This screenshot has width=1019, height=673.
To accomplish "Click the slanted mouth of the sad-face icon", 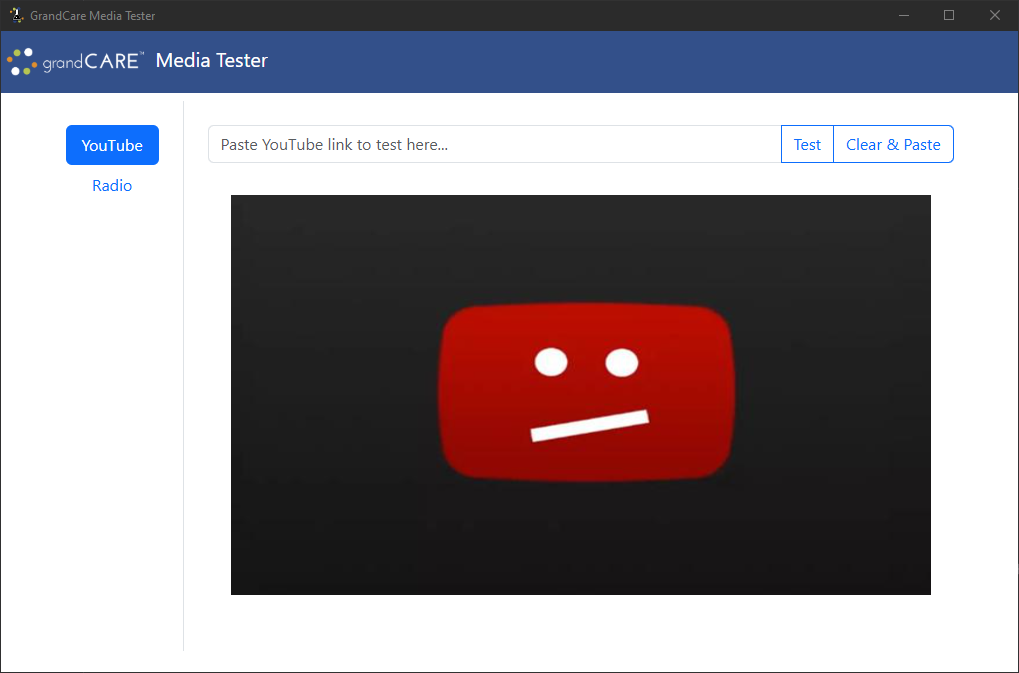I will point(589,425).
